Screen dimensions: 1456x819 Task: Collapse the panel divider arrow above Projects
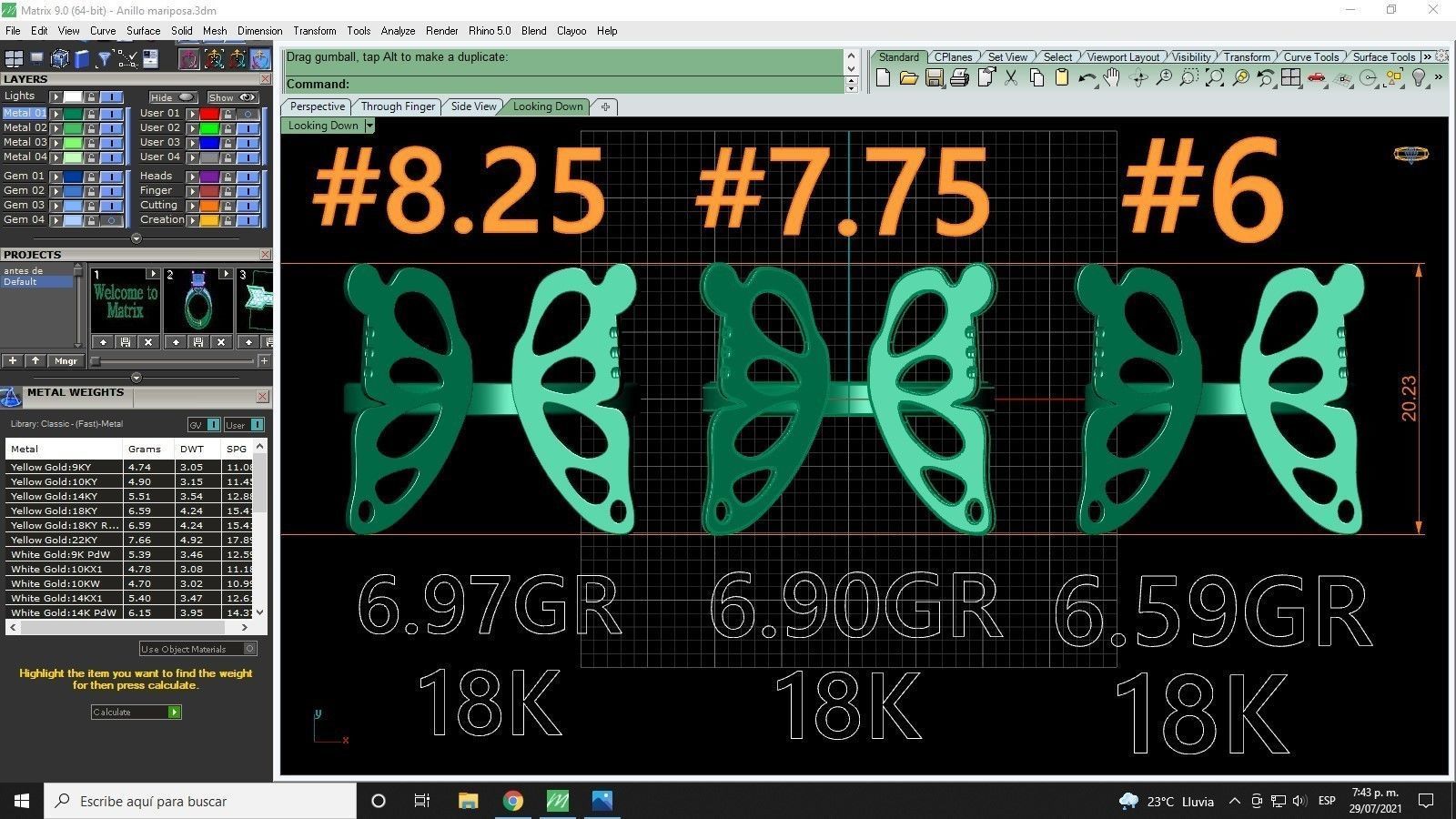point(136,238)
